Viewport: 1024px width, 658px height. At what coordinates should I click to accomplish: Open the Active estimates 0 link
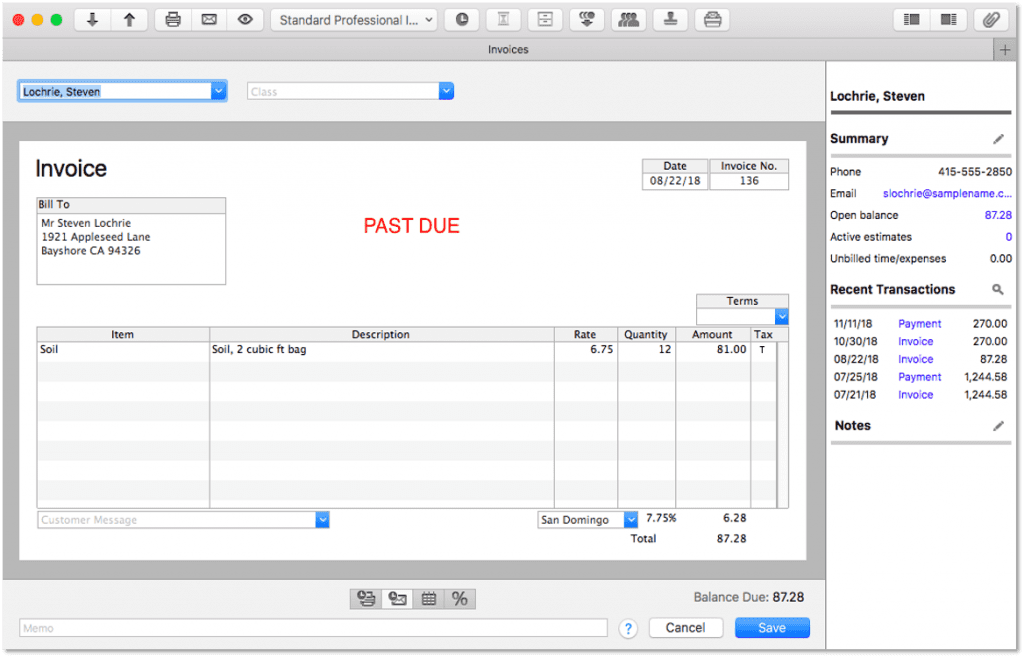[1008, 237]
